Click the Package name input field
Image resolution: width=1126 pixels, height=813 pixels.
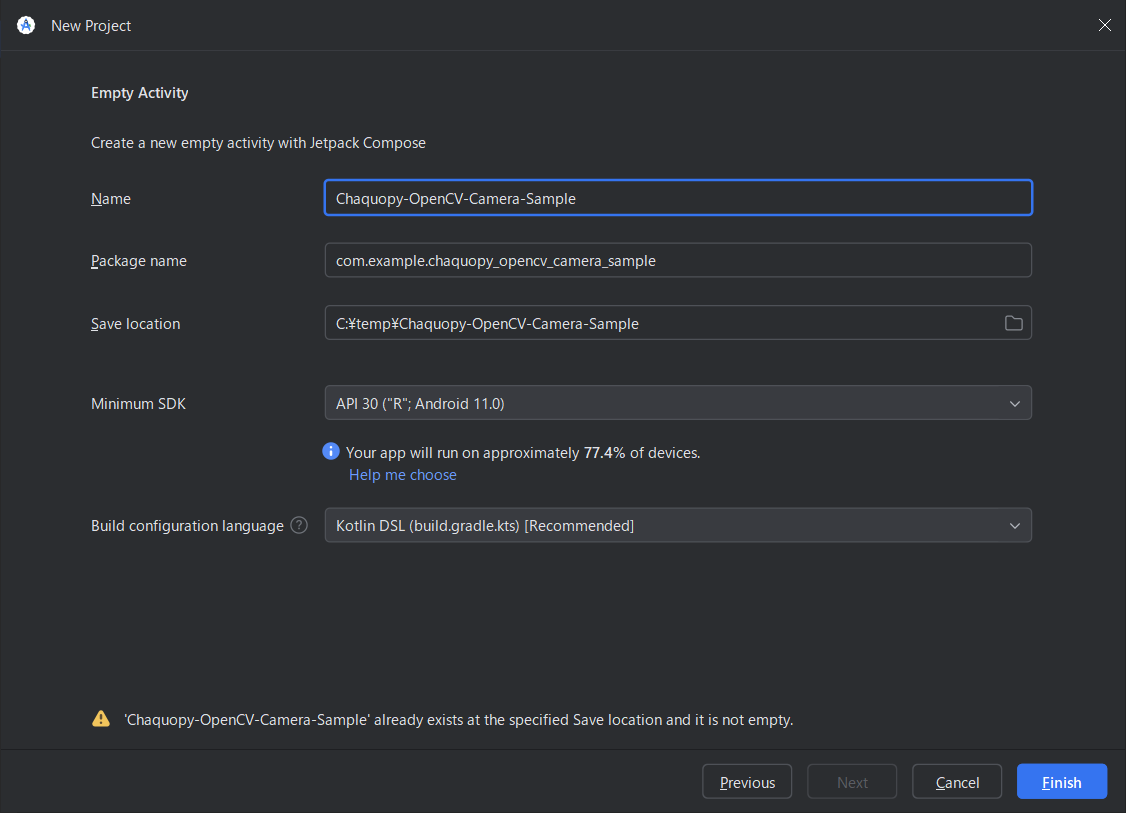[x=678, y=260]
